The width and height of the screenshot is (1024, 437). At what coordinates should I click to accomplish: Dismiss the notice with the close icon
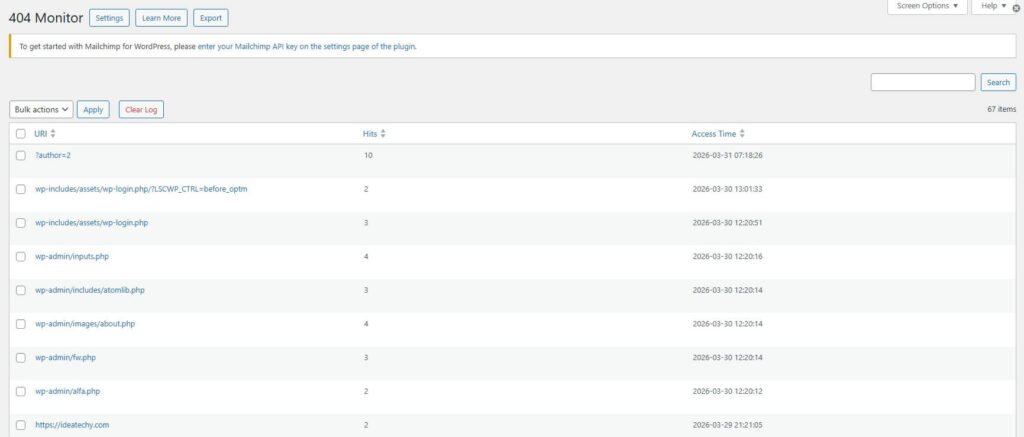point(1018,8)
